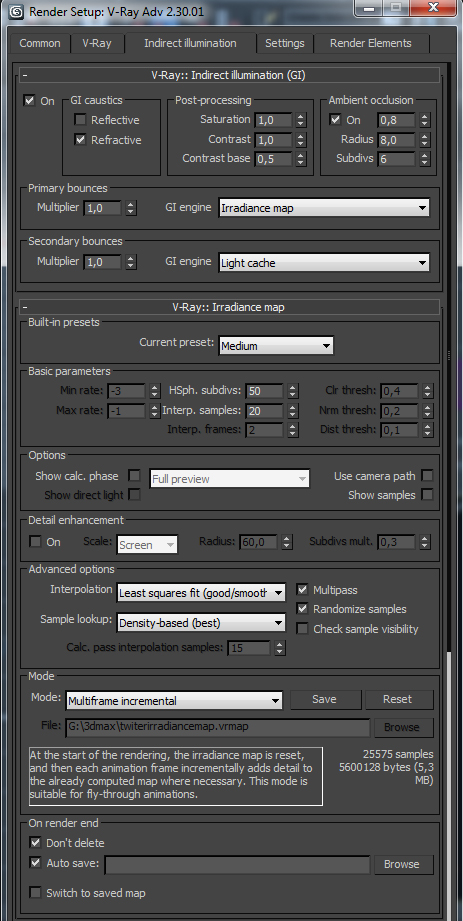
Task: Open the irradiance map Mode dropdown
Action: (x=173, y=700)
